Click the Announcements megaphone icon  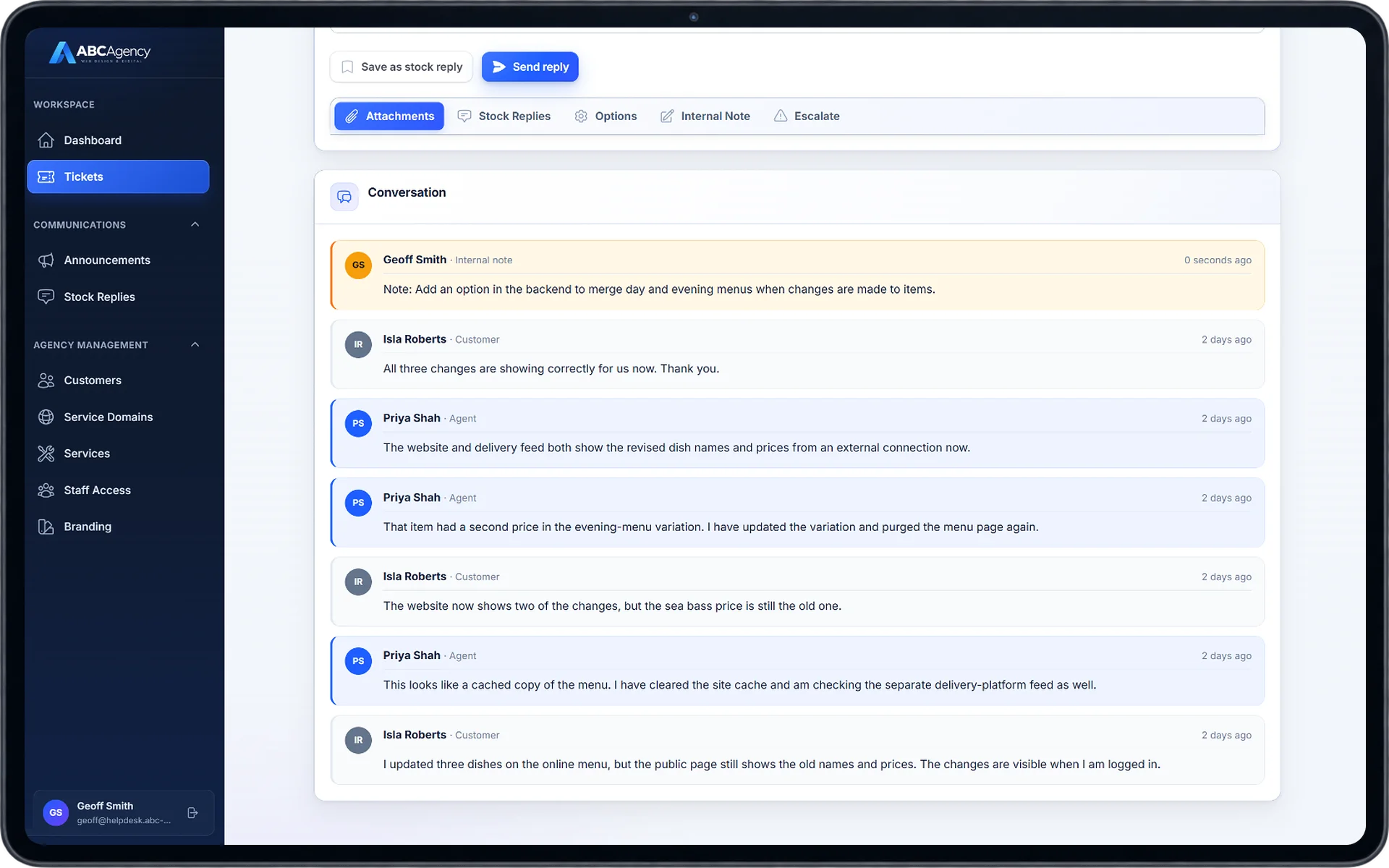click(x=46, y=260)
